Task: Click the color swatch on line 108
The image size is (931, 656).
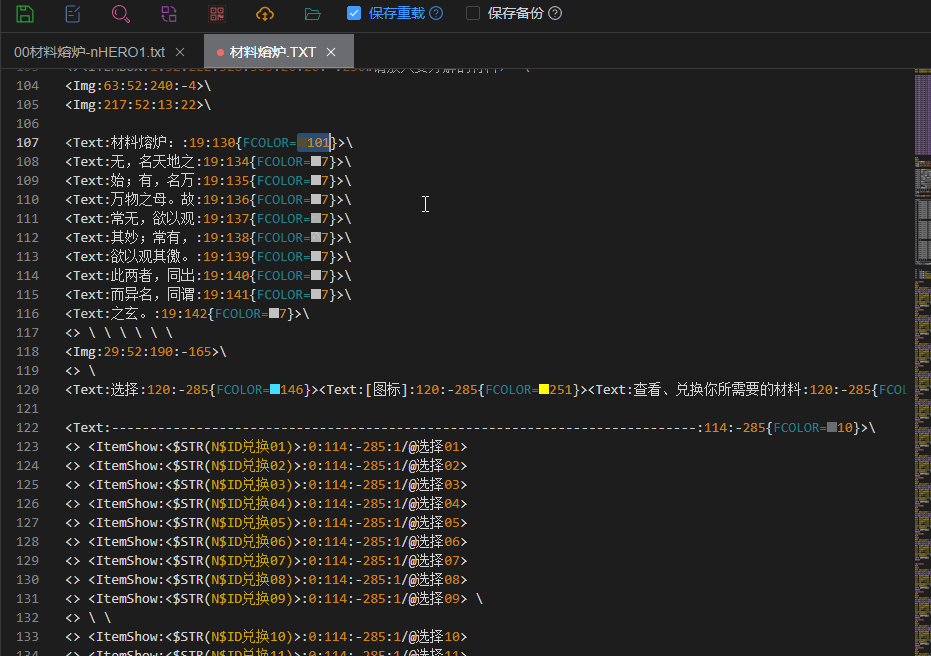Action: pyautogui.click(x=316, y=161)
